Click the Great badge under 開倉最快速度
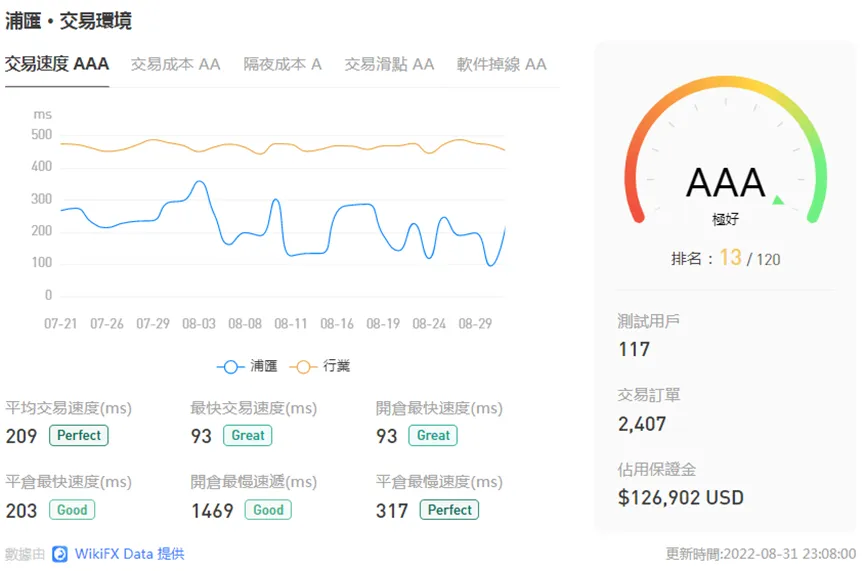 tap(433, 435)
